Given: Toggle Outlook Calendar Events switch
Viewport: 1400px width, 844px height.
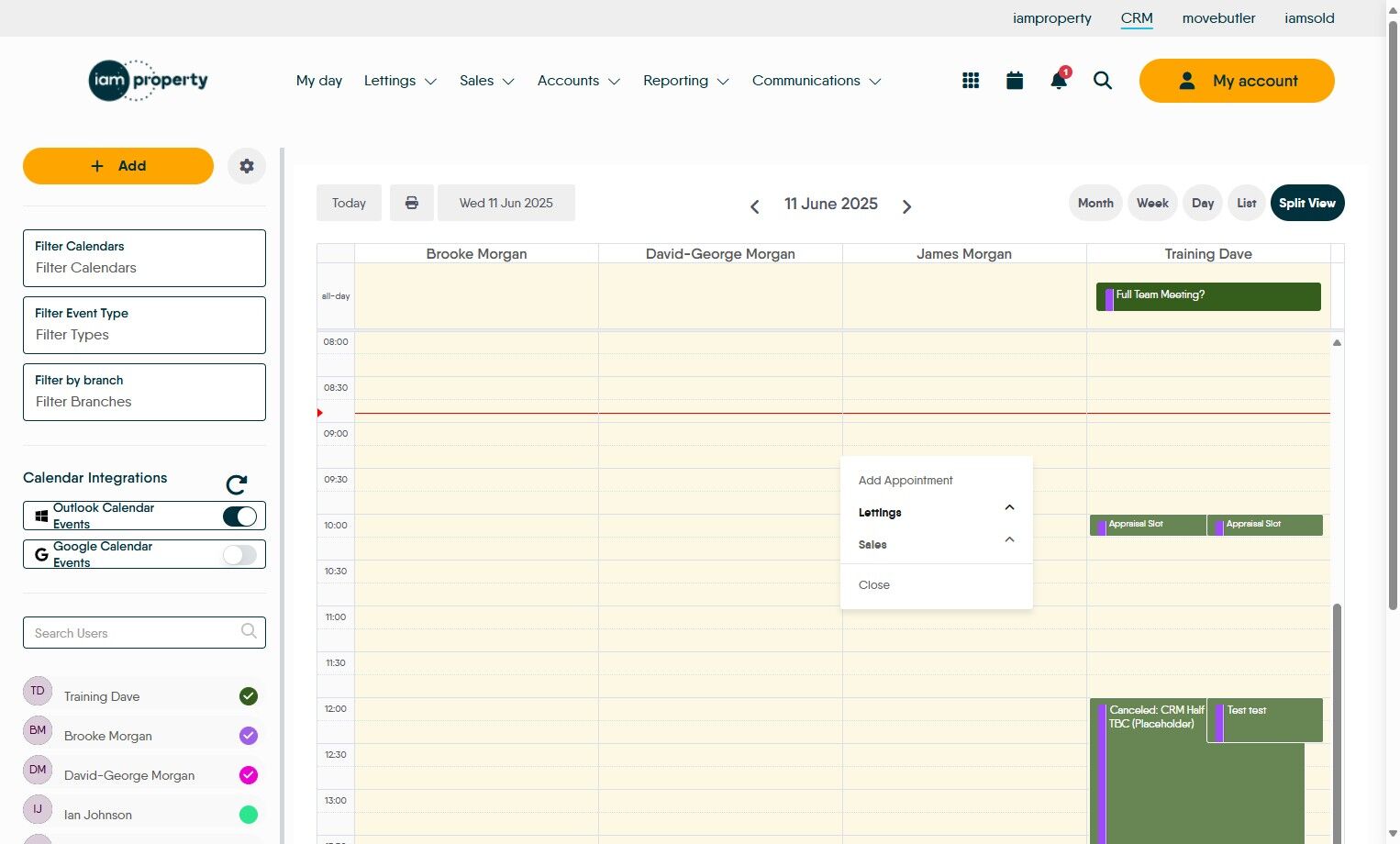Looking at the screenshot, I should point(240,516).
